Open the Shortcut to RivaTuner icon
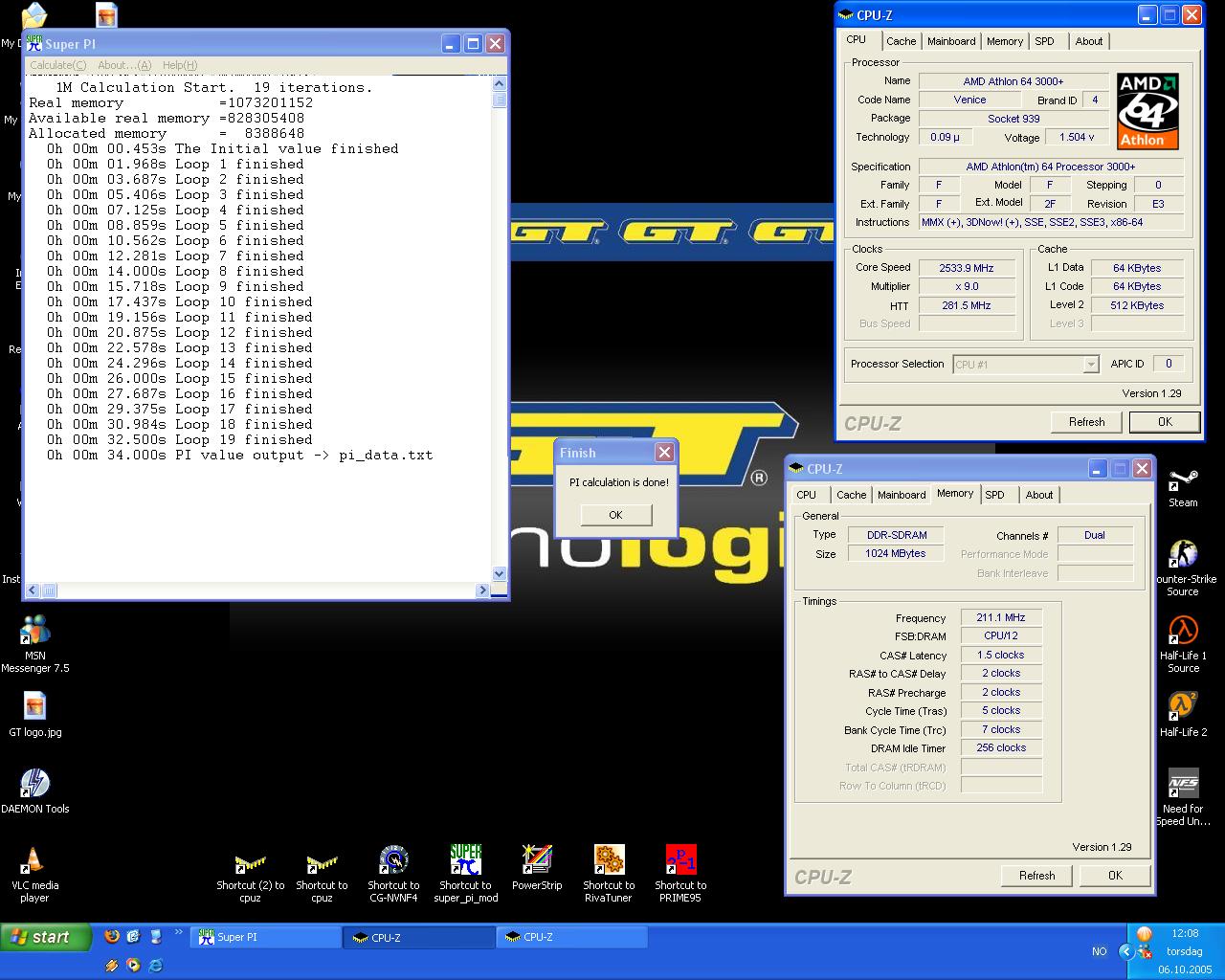 (x=609, y=874)
